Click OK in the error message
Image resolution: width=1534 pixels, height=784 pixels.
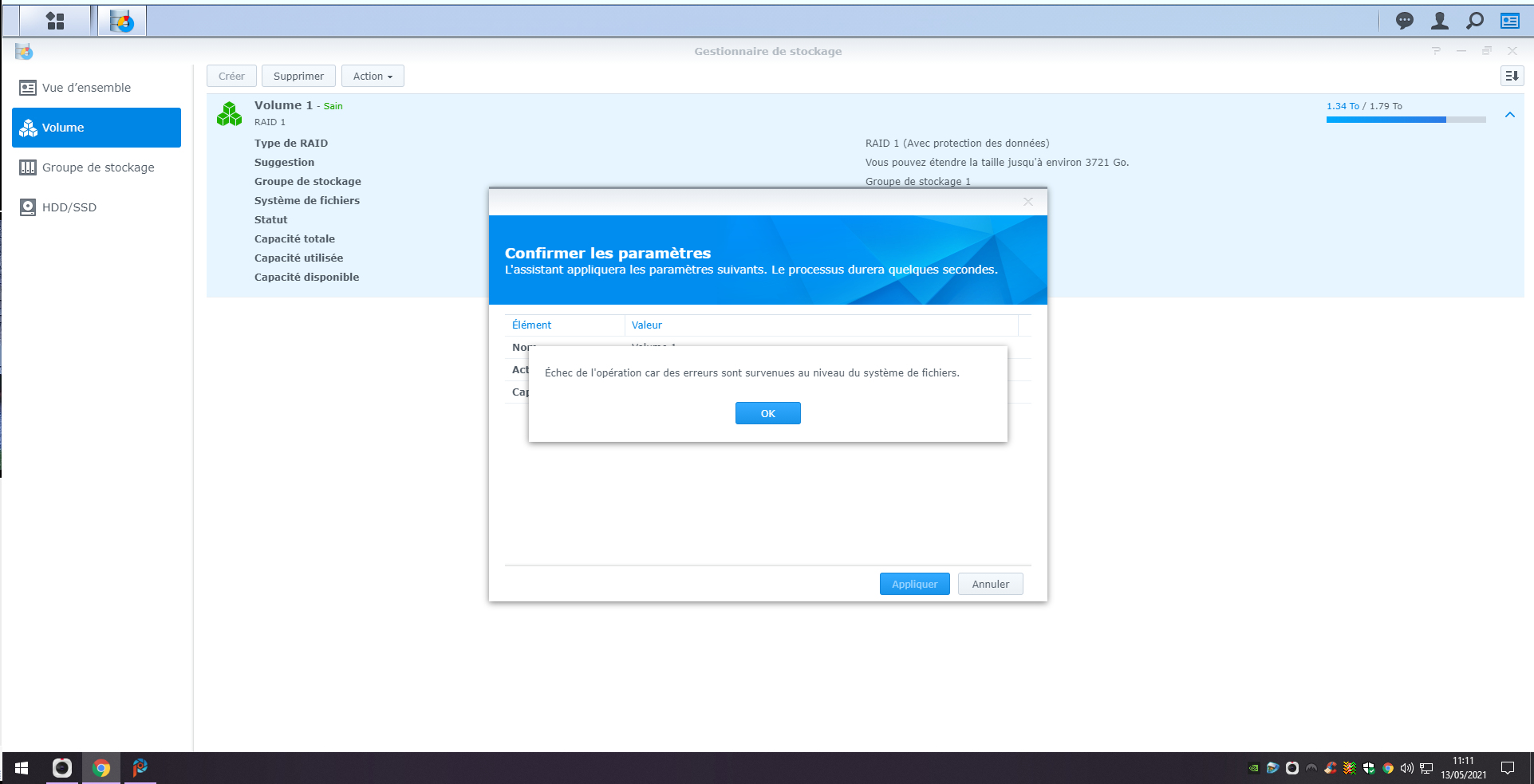tap(768, 413)
